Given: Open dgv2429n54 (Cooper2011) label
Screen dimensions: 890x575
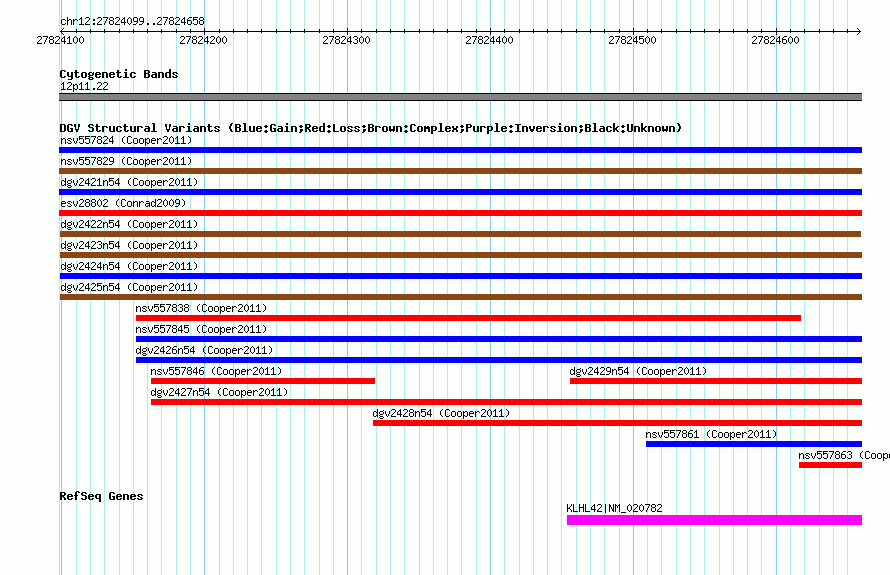Looking at the screenshot, I should point(638,371).
